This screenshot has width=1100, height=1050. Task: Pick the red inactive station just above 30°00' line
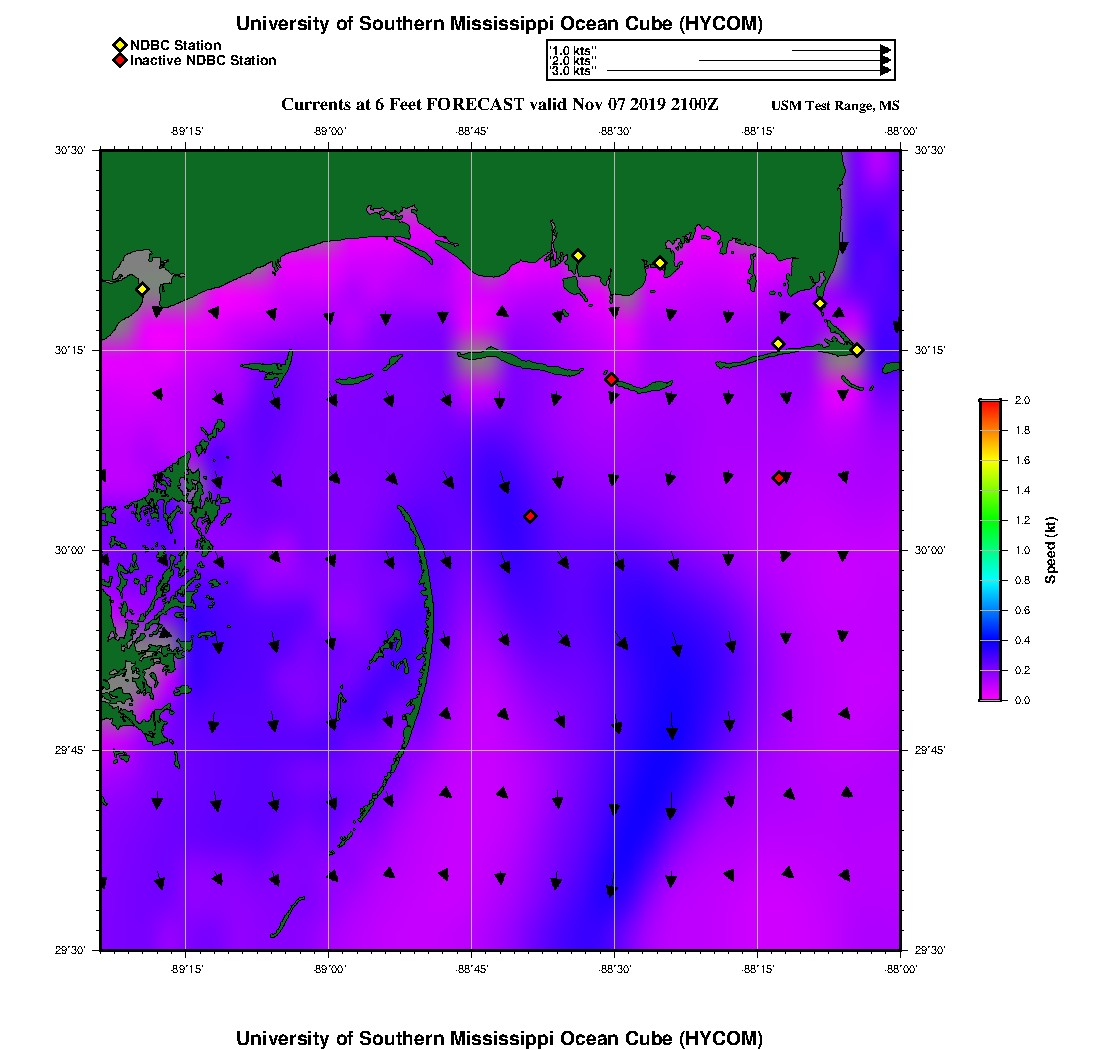click(x=530, y=516)
